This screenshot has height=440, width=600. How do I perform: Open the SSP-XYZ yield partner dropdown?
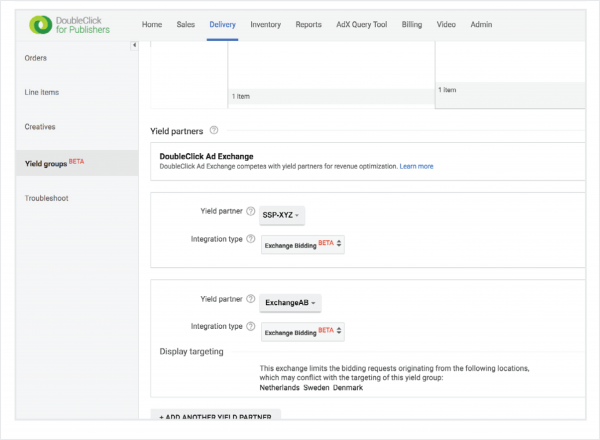click(x=282, y=215)
